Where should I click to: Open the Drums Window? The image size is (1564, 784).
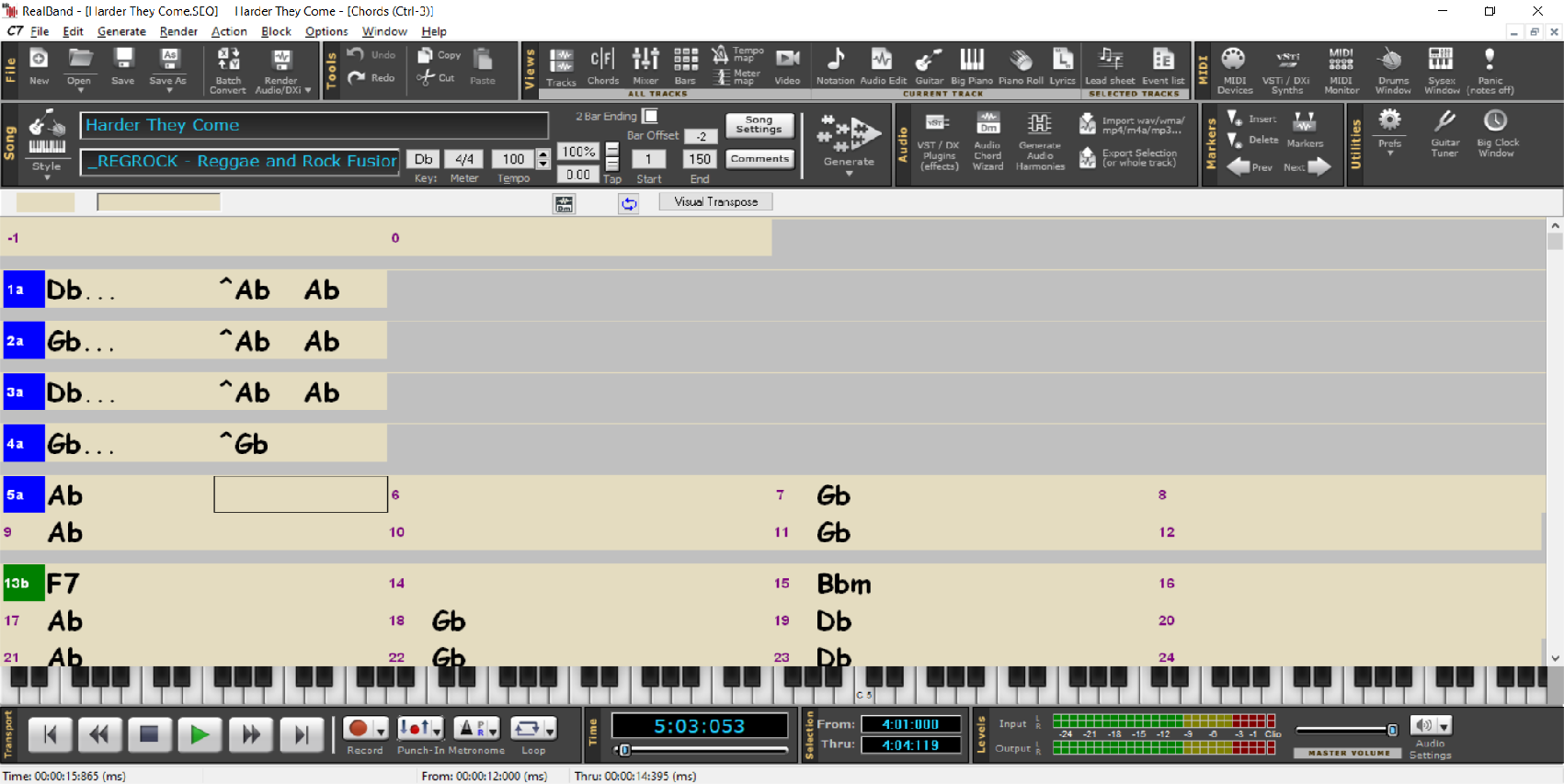coord(1392,70)
